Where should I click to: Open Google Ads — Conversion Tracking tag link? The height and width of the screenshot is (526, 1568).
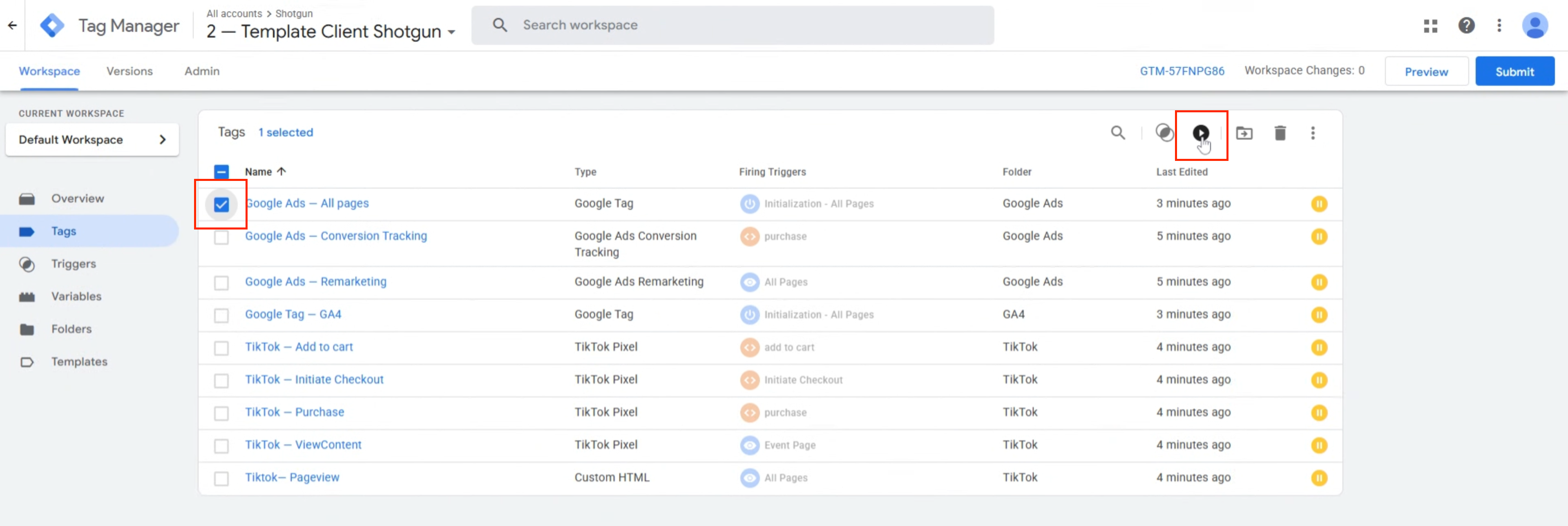336,236
